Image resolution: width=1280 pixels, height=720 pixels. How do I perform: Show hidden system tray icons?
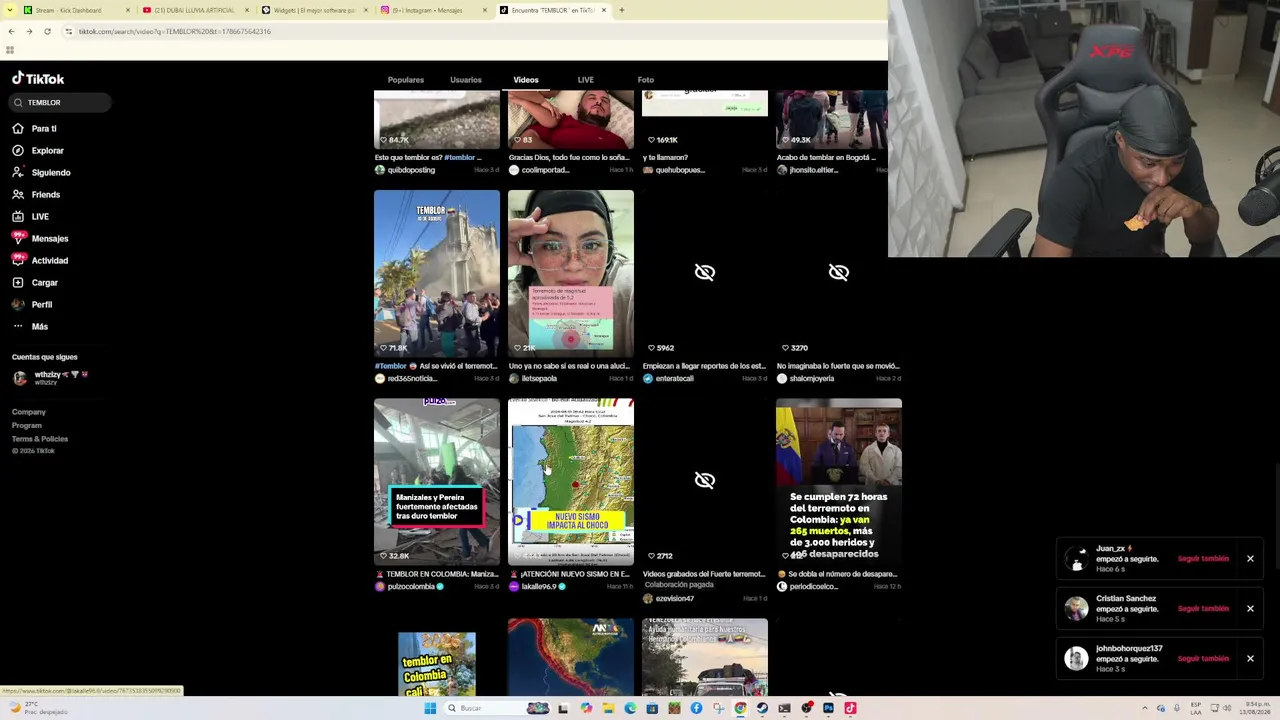point(1145,708)
